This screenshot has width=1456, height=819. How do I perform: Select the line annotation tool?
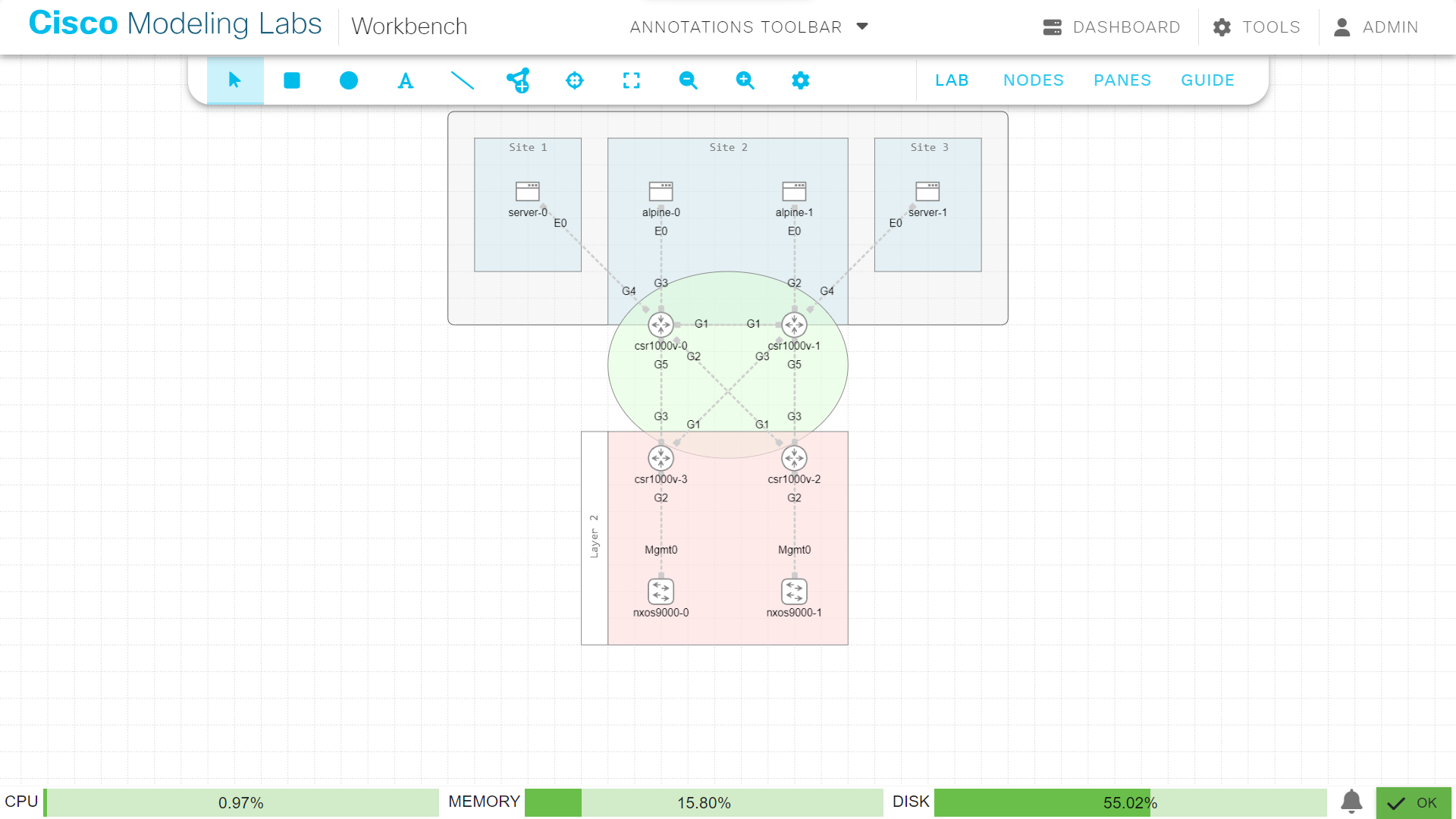coord(462,80)
